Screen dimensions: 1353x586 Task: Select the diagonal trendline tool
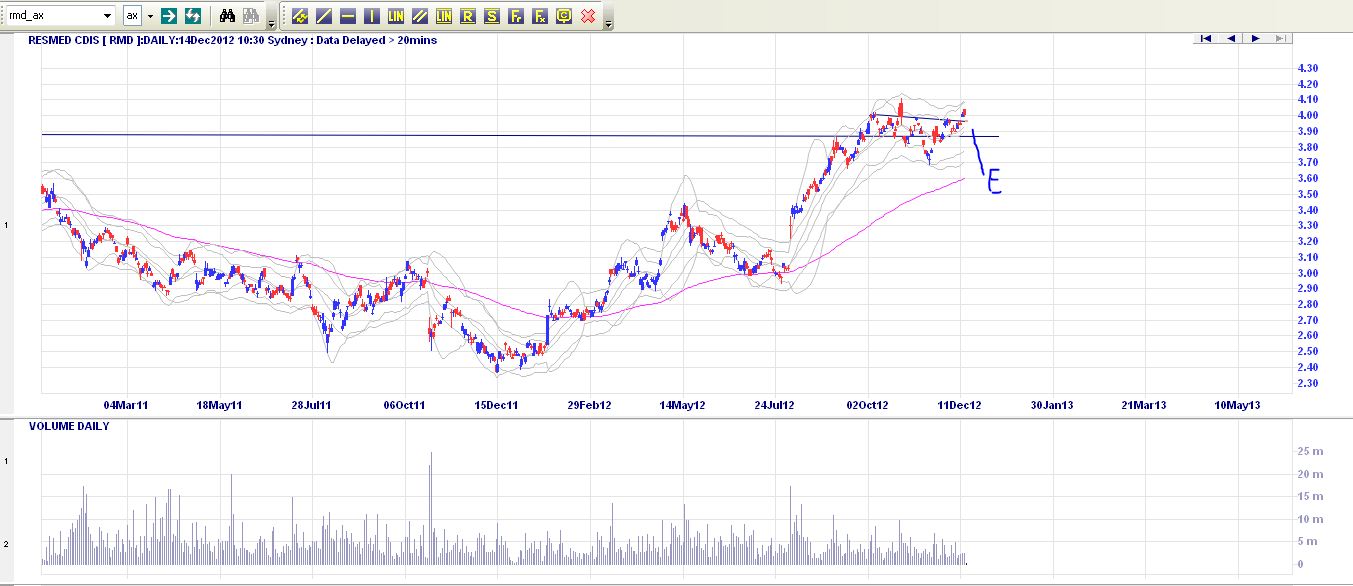pos(324,16)
